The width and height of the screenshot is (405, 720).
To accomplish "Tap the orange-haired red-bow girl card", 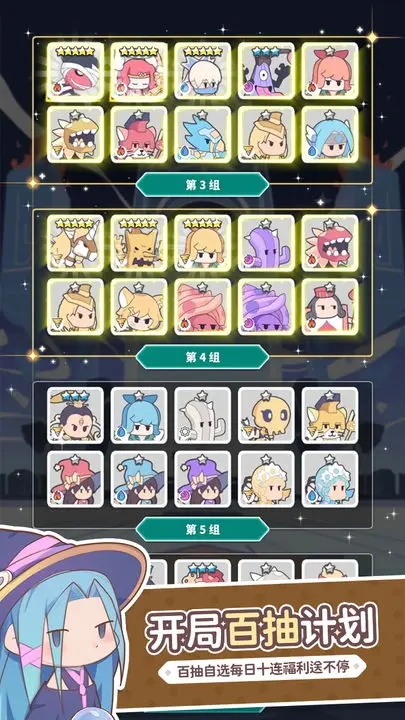I will tap(330, 71).
